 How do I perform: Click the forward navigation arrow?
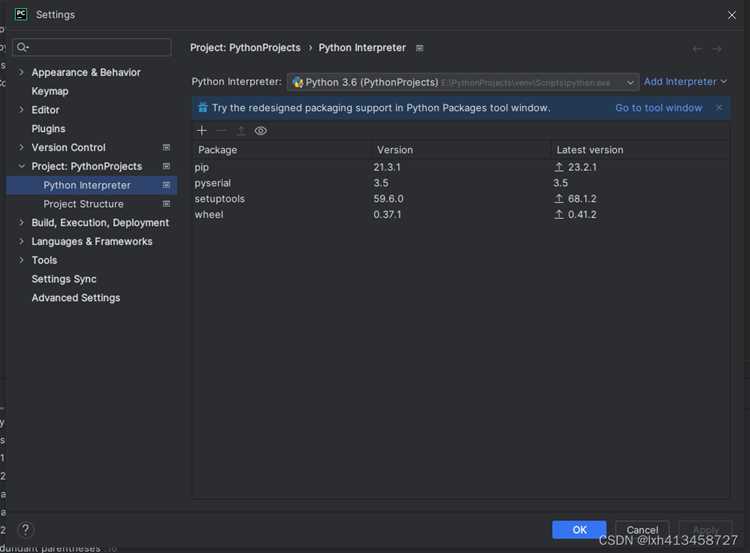(x=717, y=49)
